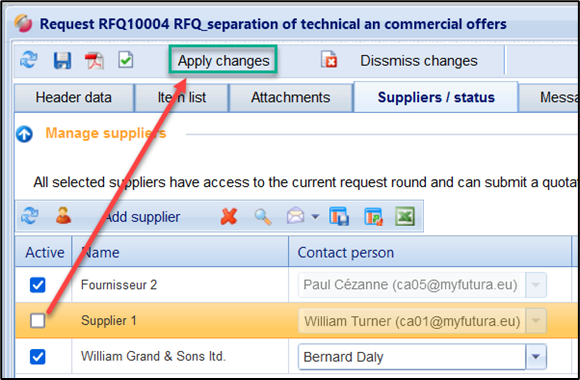Click red X delete supplier icon
The image size is (580, 380).
pos(229,216)
